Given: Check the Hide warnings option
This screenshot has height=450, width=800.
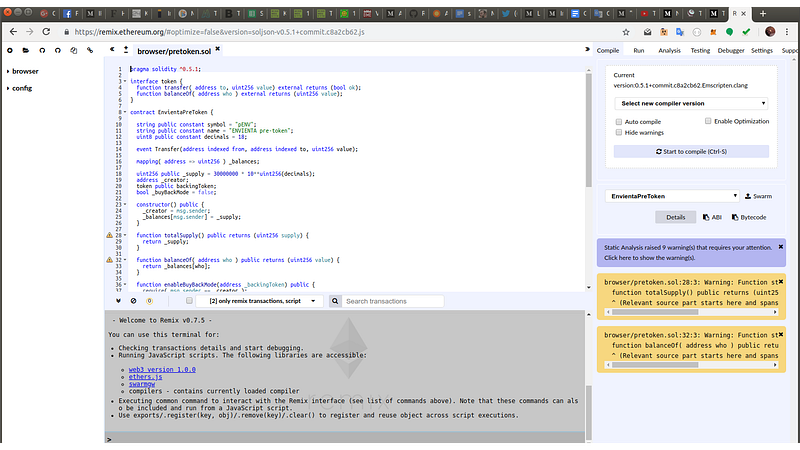Looking at the screenshot, I should 619,132.
